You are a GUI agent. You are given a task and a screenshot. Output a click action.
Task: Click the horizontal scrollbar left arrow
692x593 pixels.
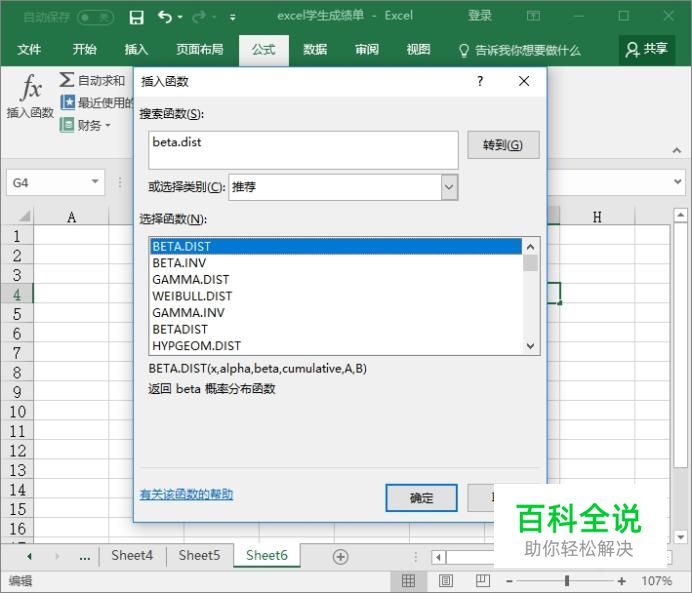[438, 557]
